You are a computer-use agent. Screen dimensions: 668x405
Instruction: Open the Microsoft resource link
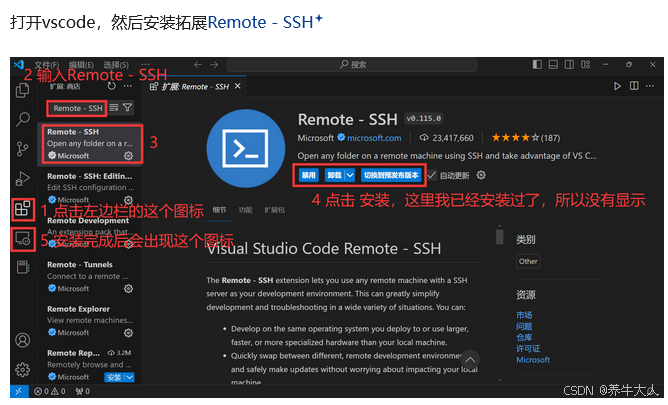533,360
